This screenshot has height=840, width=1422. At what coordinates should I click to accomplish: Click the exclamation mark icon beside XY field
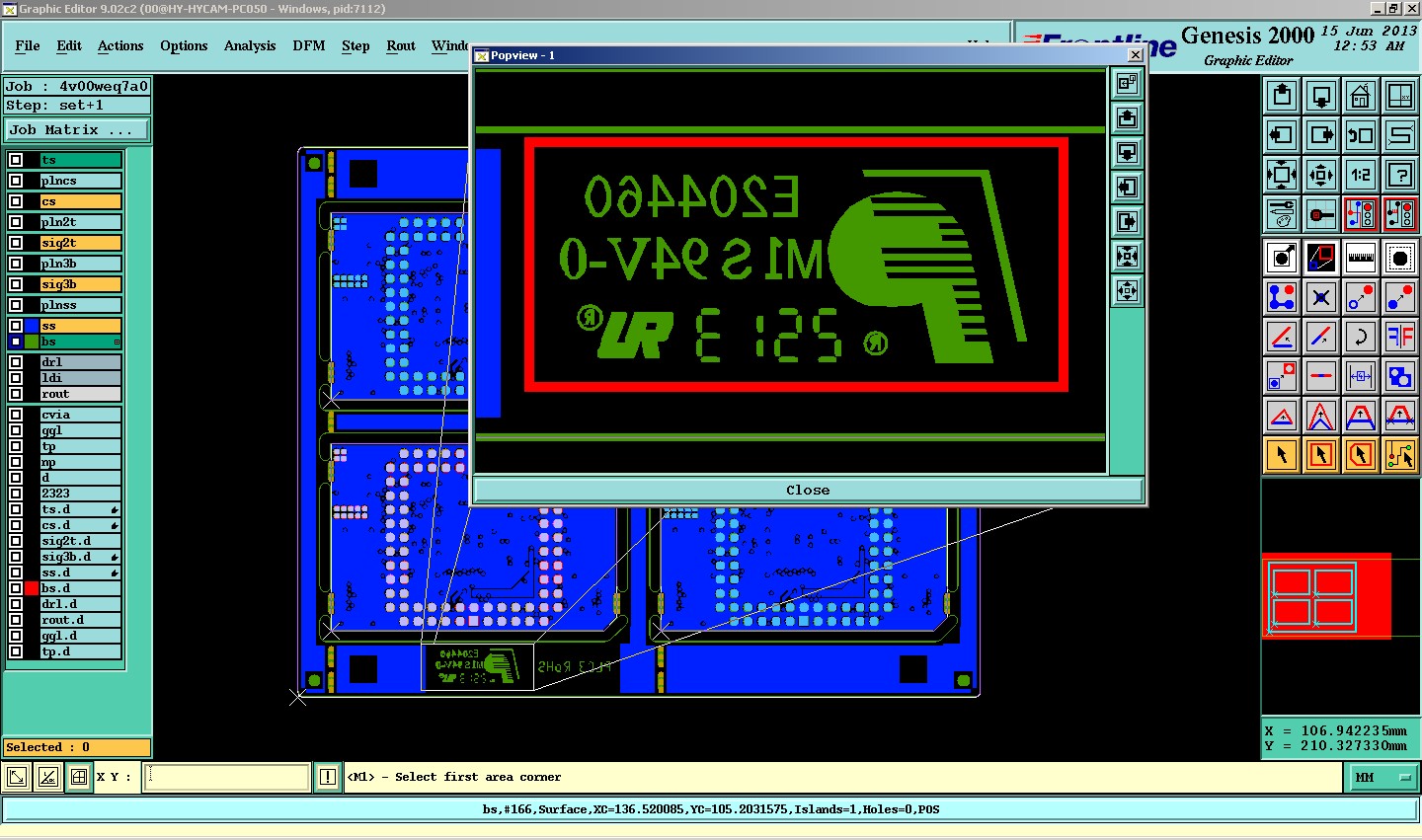pyautogui.click(x=328, y=777)
